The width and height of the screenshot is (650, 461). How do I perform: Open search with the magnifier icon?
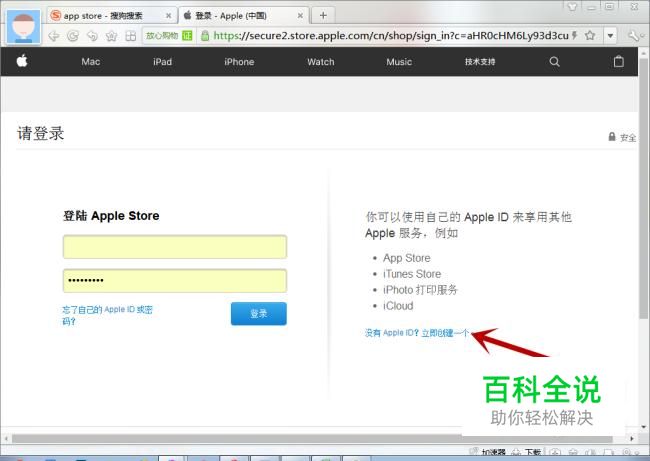click(x=554, y=62)
